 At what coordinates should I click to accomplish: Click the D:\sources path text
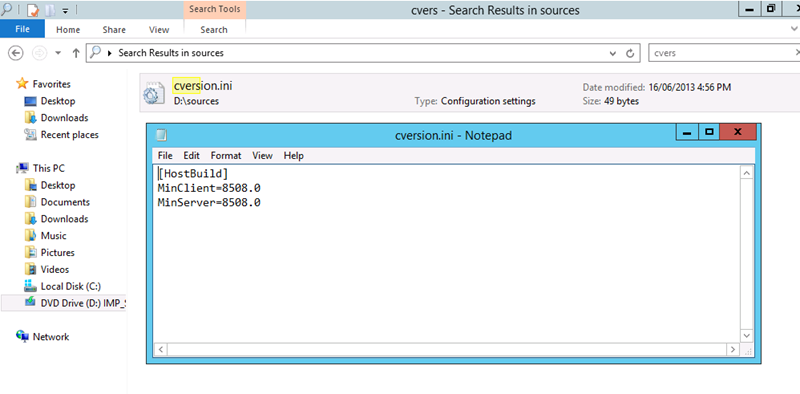196,101
